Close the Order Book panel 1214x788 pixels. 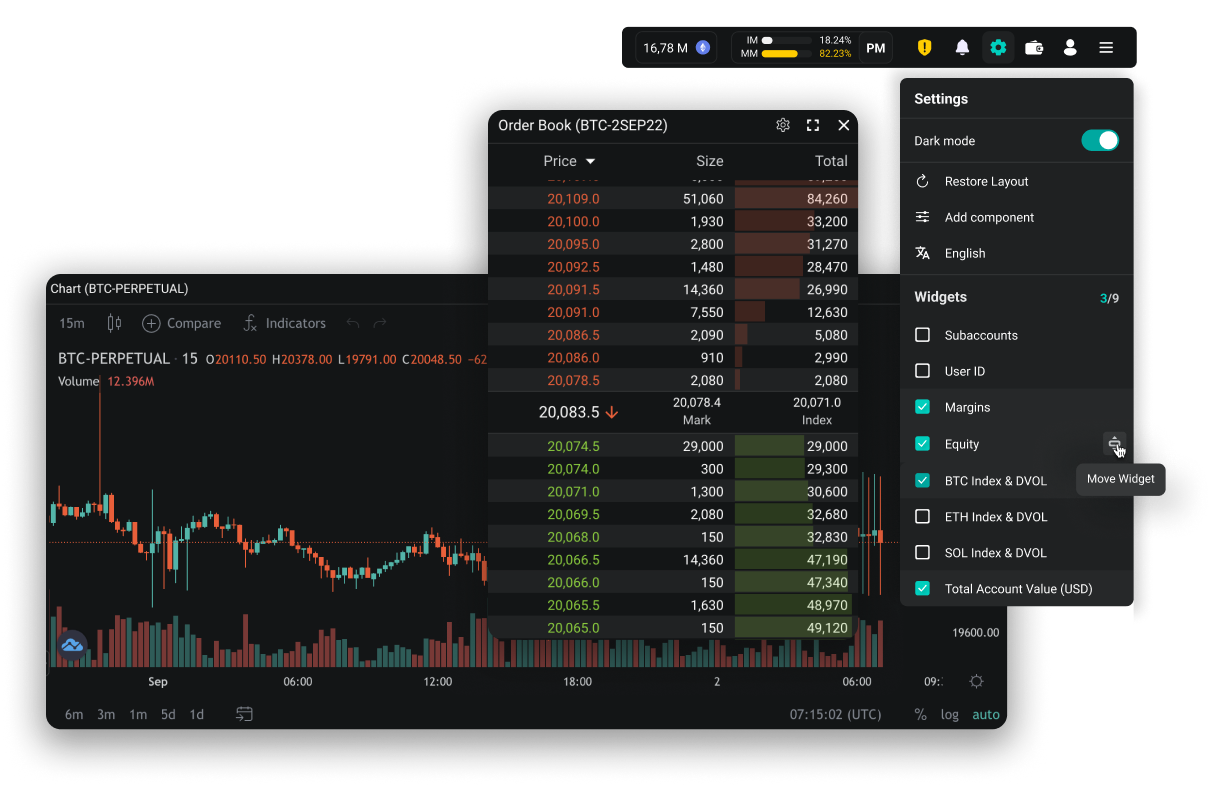click(844, 125)
